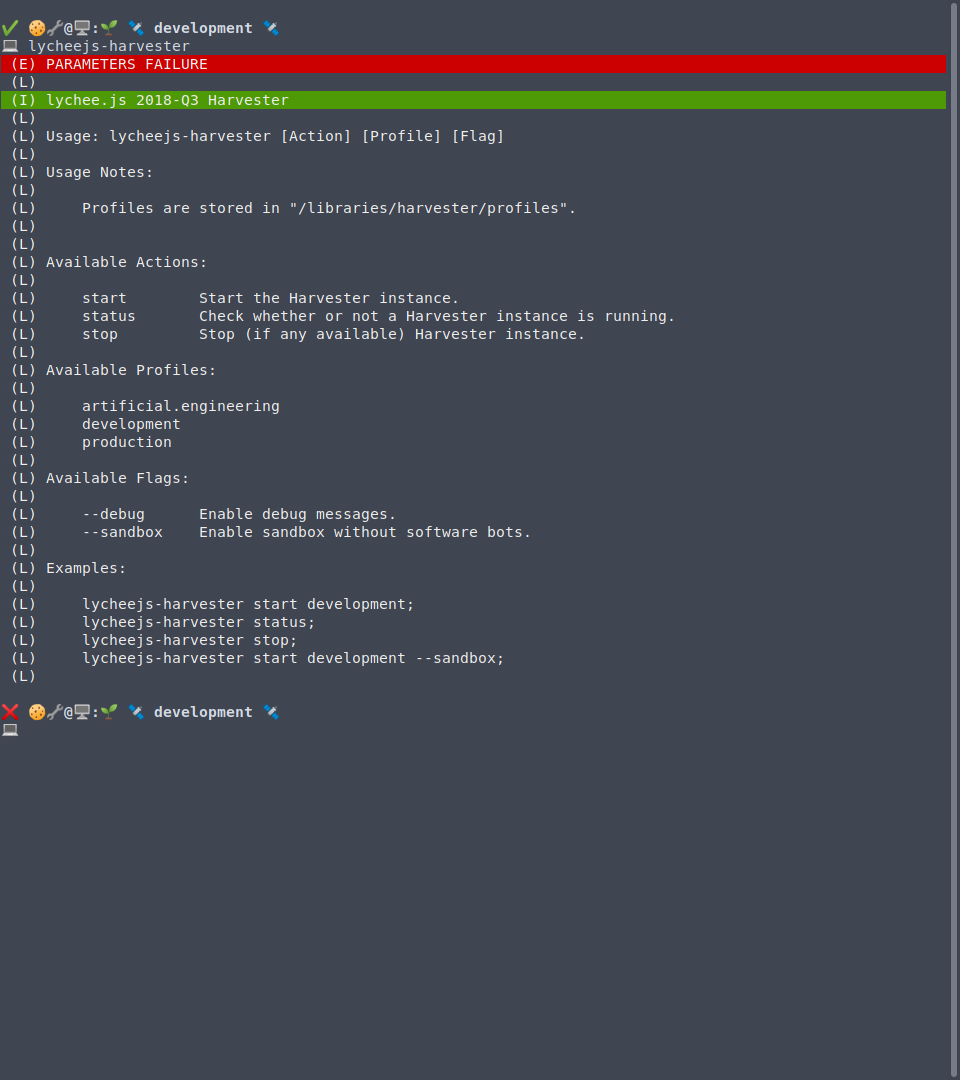Click satellite icon after second 'development'
Viewport: 960px width, 1080px height.
coord(271,712)
